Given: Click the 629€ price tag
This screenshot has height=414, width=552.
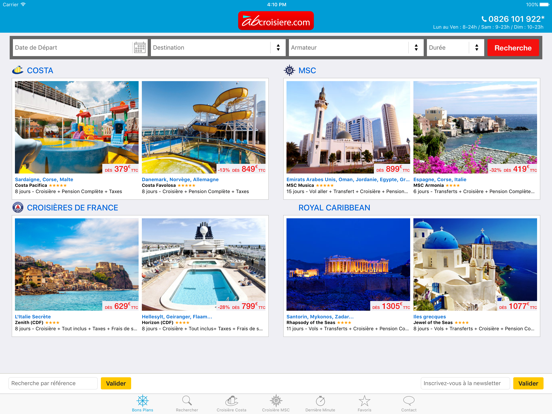Looking at the screenshot, I should (121, 306).
